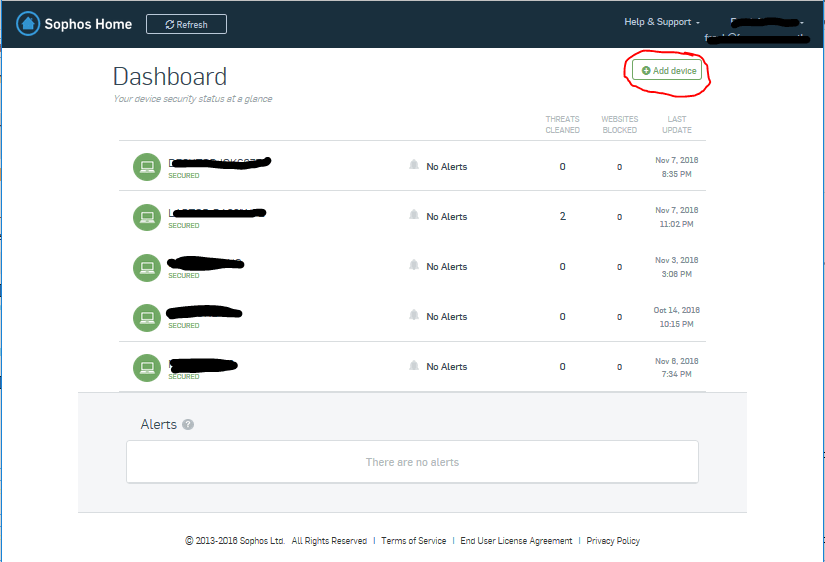825x562 pixels.
Task: Click the bell icon in the Oct 14 row
Action: [414, 315]
